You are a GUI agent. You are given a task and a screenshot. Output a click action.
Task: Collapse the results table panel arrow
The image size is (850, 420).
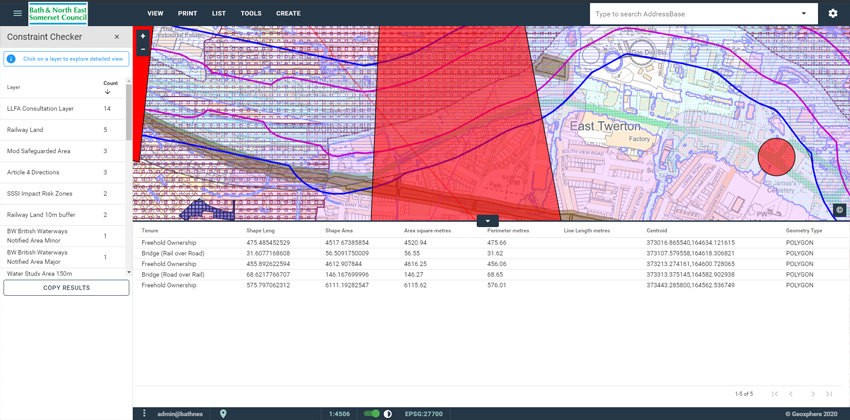tap(488, 221)
